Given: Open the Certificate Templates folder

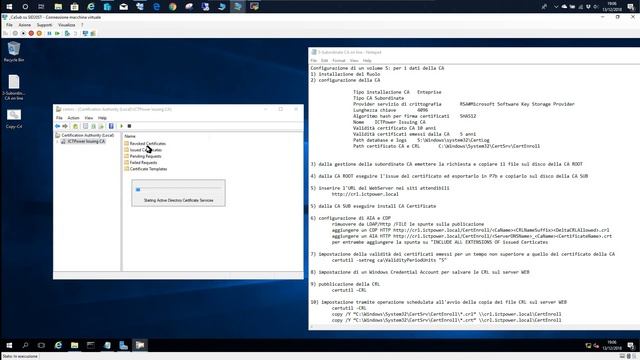Looking at the screenshot, I should [x=148, y=169].
